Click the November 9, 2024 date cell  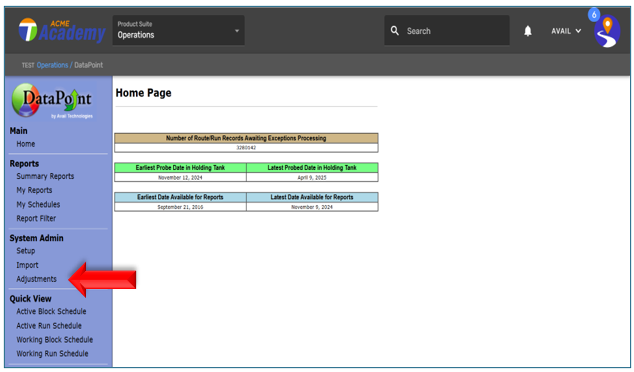(x=312, y=207)
